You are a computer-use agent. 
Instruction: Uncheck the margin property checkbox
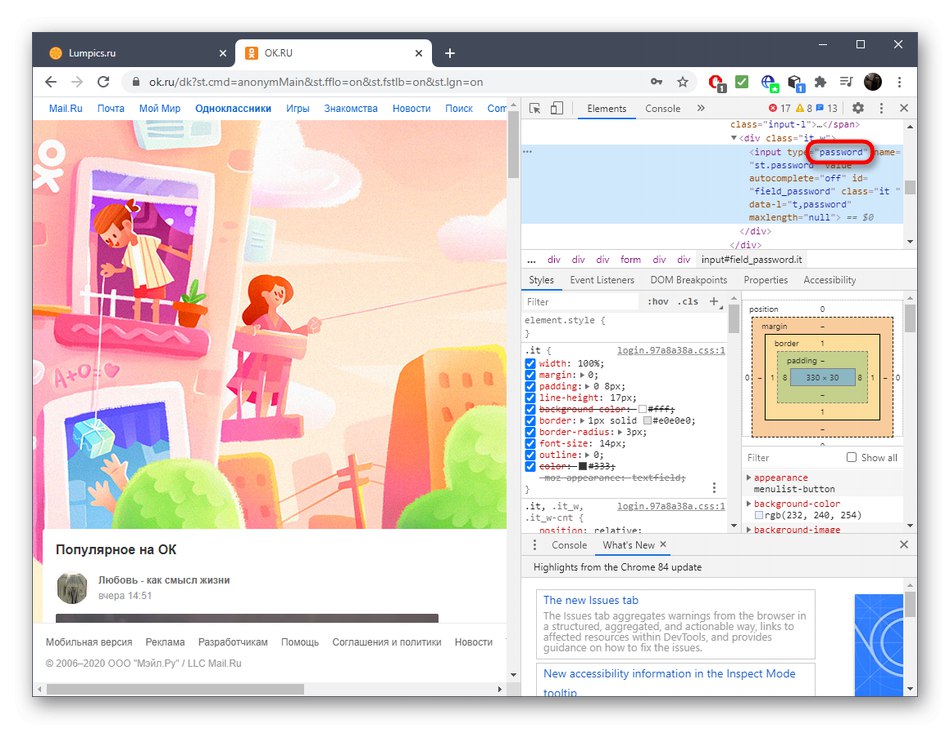530,375
